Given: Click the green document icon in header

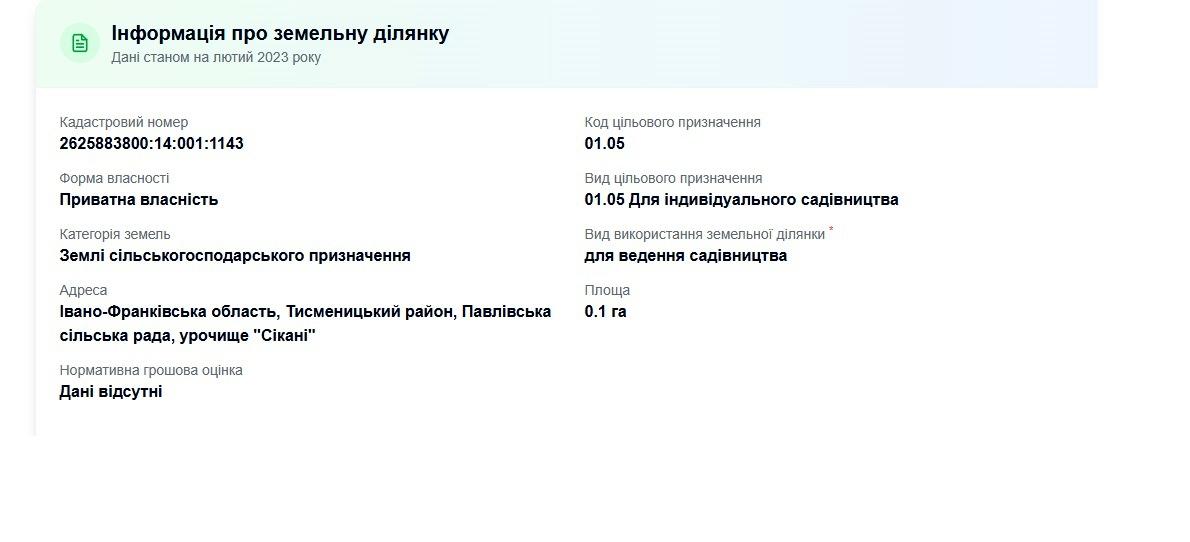Looking at the screenshot, I should pyautogui.click(x=80, y=43).
